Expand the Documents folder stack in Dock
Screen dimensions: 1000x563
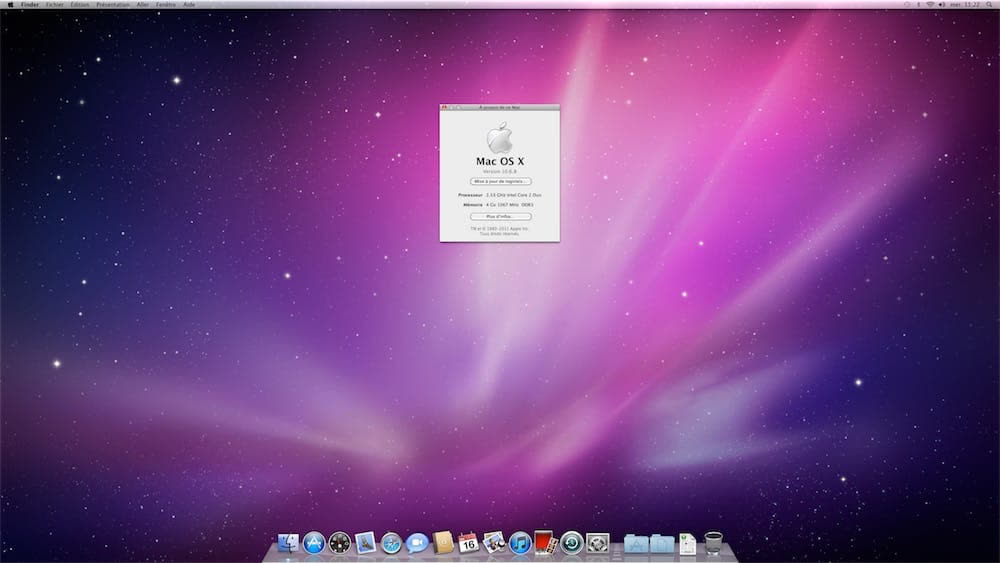coord(661,543)
